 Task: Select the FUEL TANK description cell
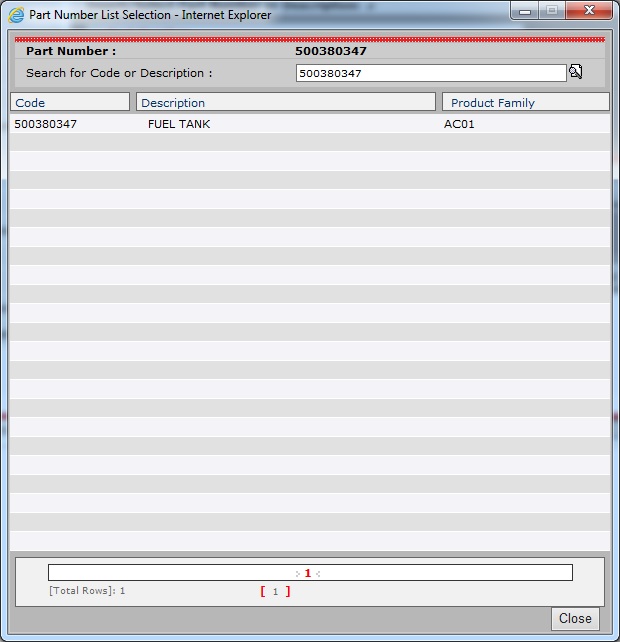pyautogui.click(x=179, y=124)
